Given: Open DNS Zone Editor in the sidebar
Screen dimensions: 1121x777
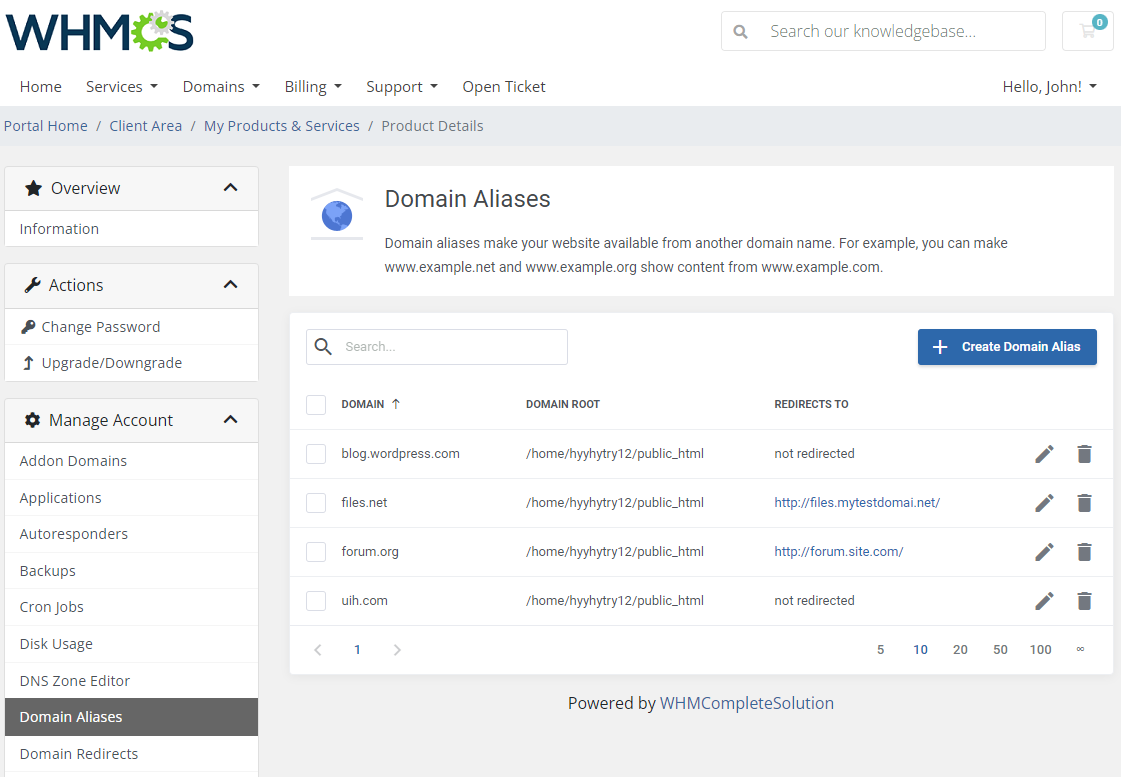Looking at the screenshot, I should [x=132, y=681].
